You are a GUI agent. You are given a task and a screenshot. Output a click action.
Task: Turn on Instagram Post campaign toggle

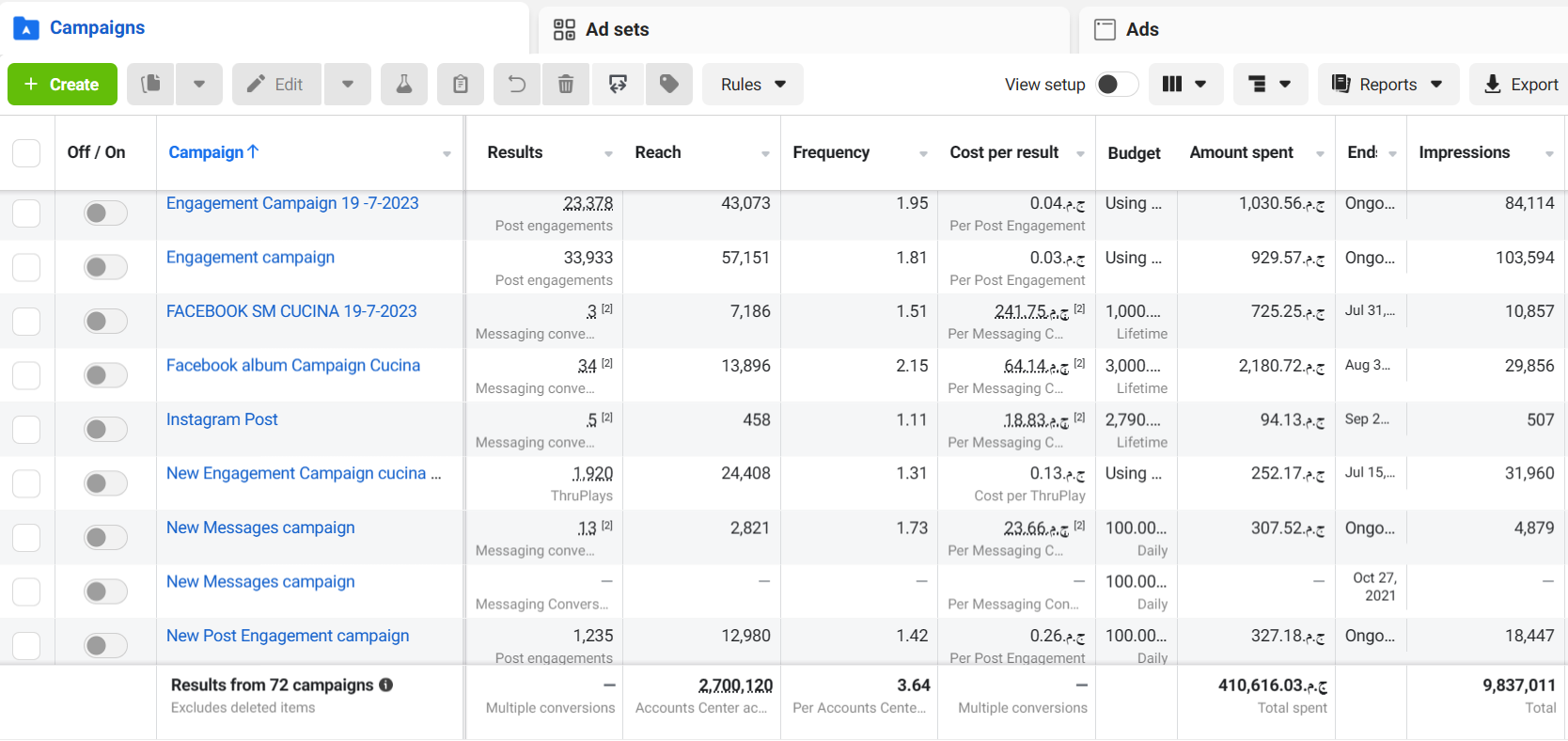(105, 430)
